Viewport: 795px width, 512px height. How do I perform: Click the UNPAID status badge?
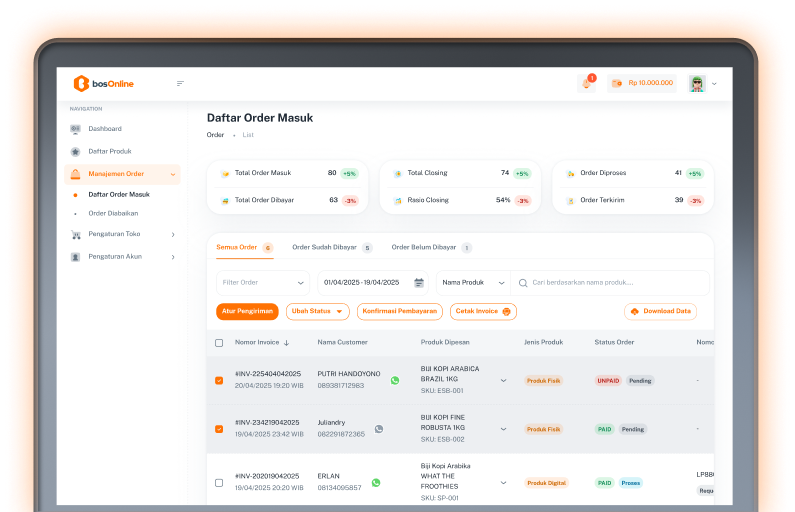(x=608, y=381)
